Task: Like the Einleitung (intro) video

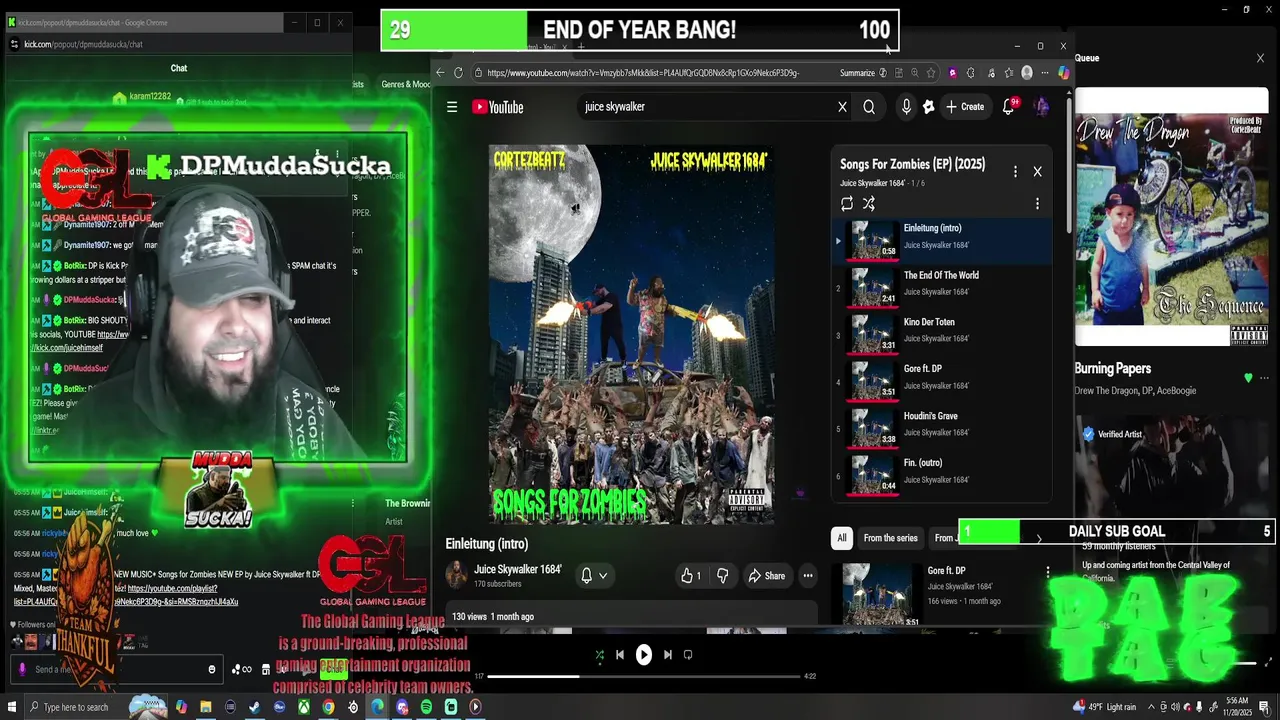Action: [691, 576]
